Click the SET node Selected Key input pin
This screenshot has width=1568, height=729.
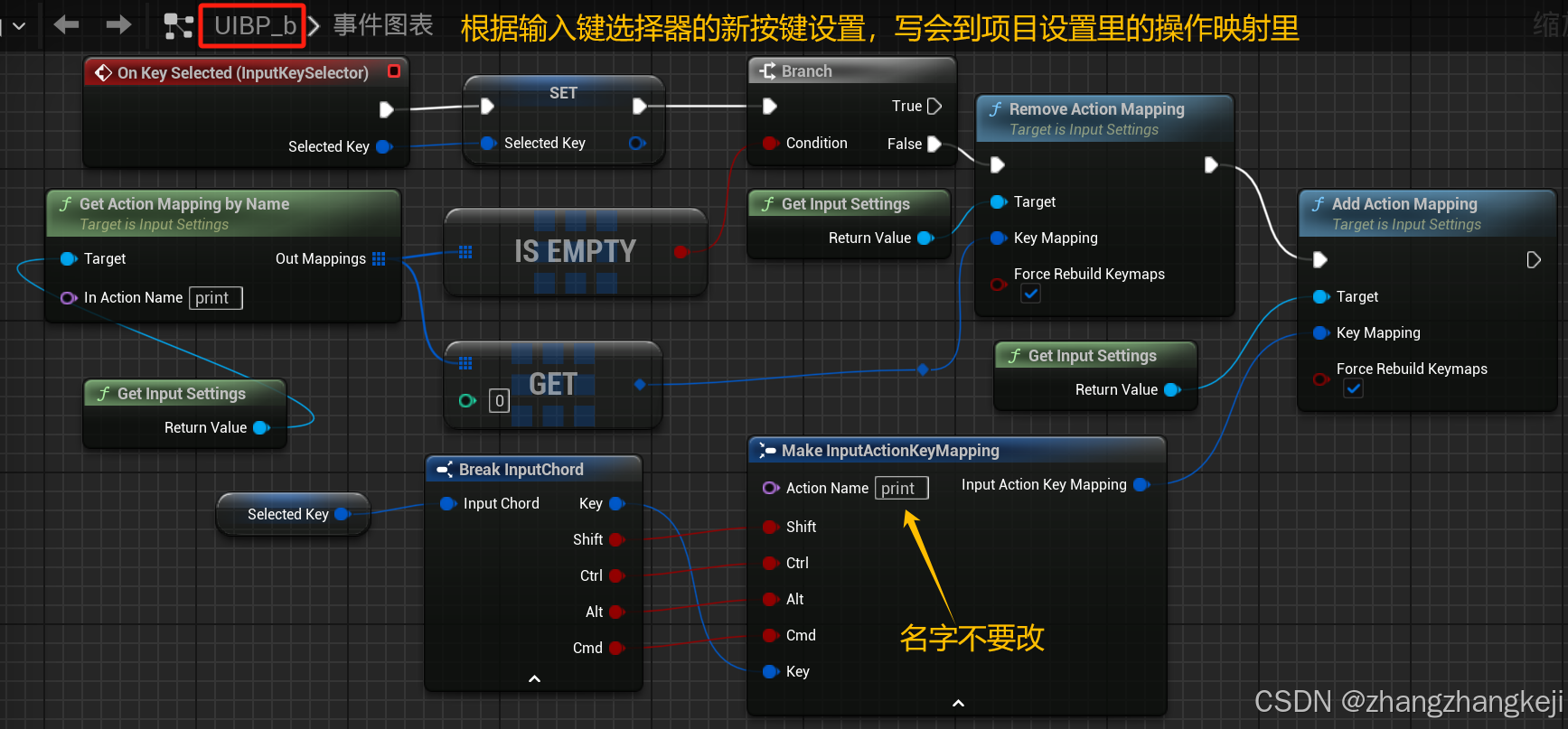[x=488, y=143]
